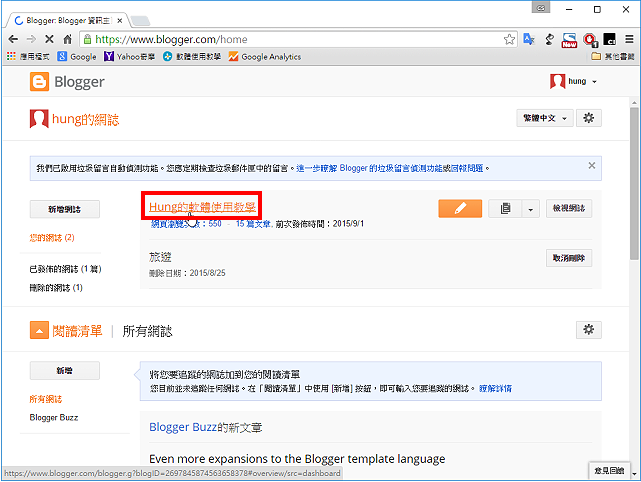Open Blogger settings gear near language selector

pyautogui.click(x=589, y=118)
